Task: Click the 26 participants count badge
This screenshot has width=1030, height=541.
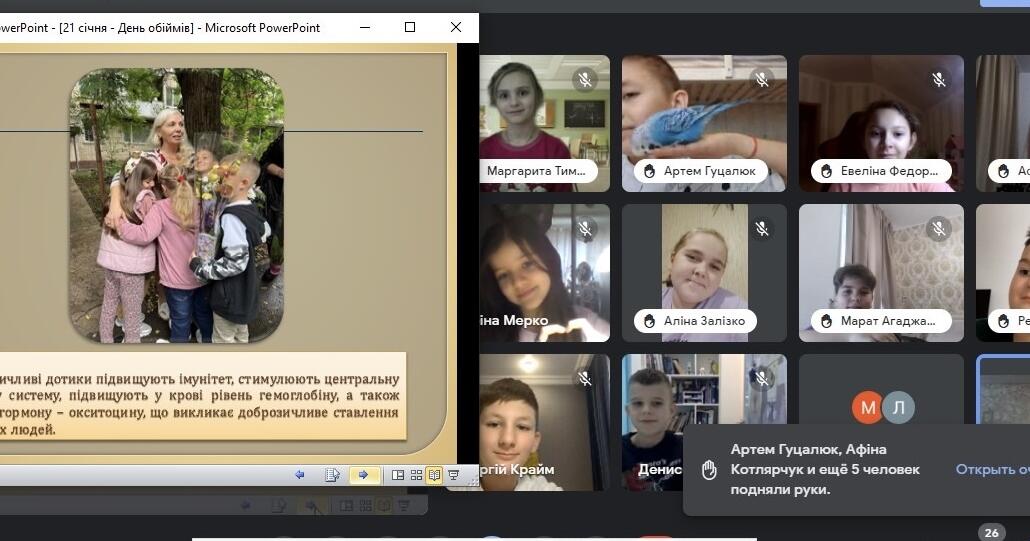Action: pos(992,532)
